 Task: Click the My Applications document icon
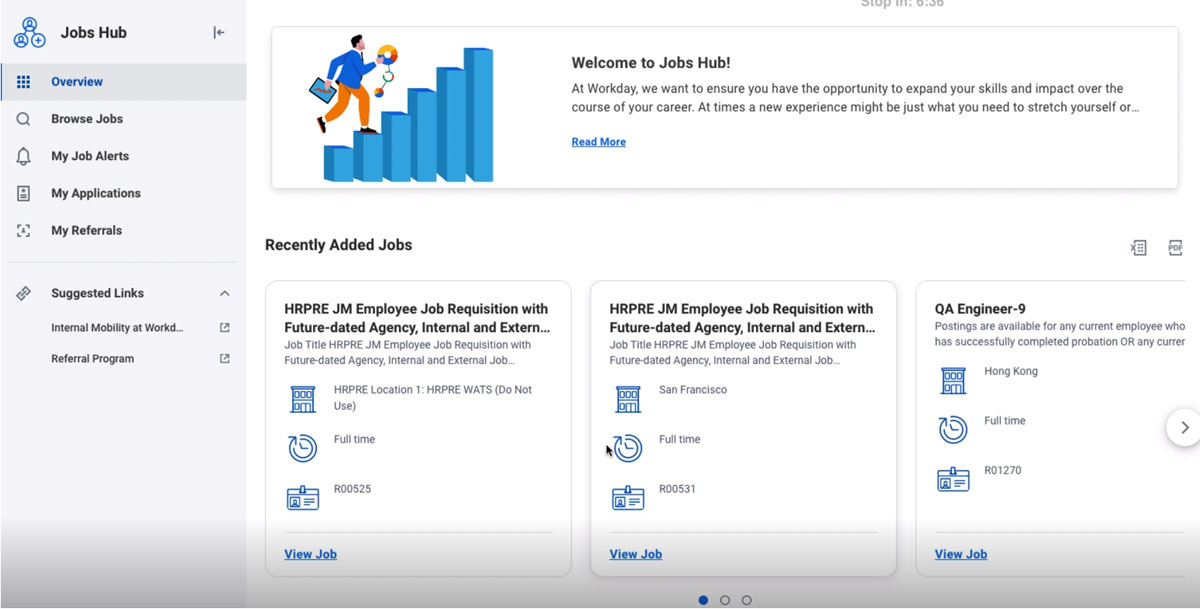tap(24, 193)
